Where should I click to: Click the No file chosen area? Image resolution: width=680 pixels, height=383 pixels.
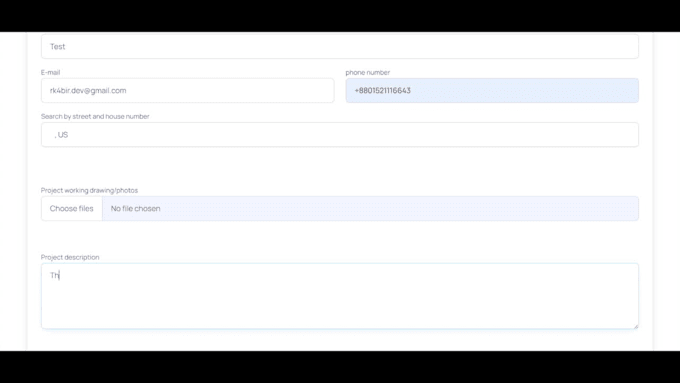click(x=370, y=208)
